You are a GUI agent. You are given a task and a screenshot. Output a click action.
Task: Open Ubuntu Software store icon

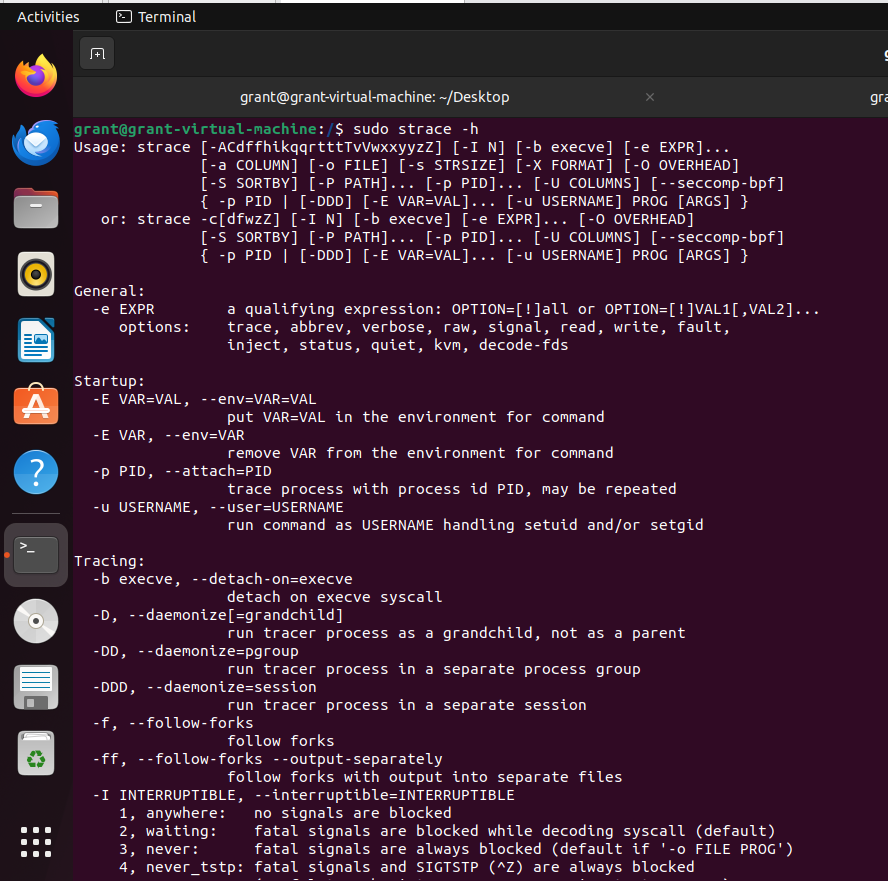point(36,405)
